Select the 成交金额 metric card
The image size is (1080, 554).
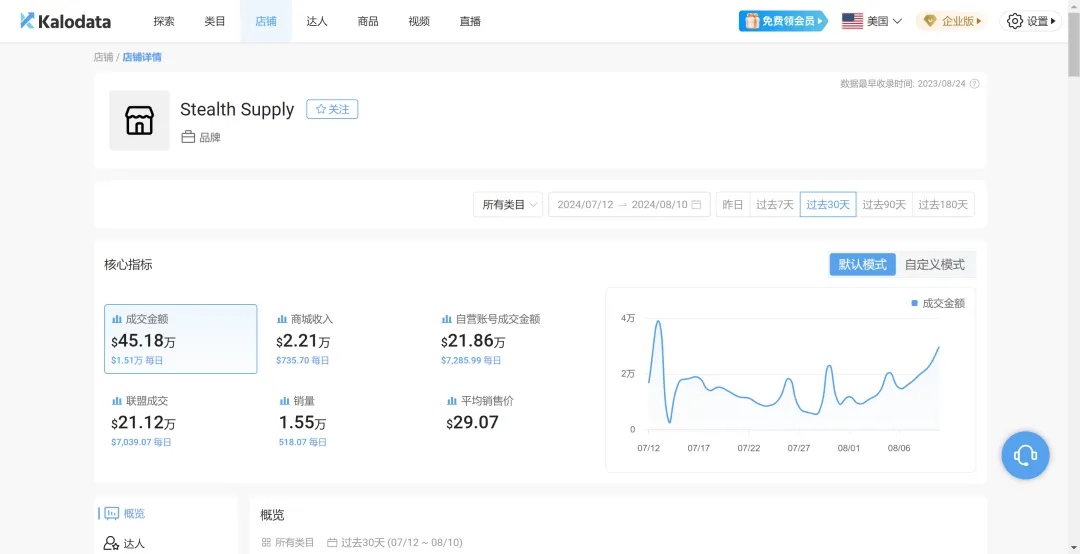pos(180,339)
